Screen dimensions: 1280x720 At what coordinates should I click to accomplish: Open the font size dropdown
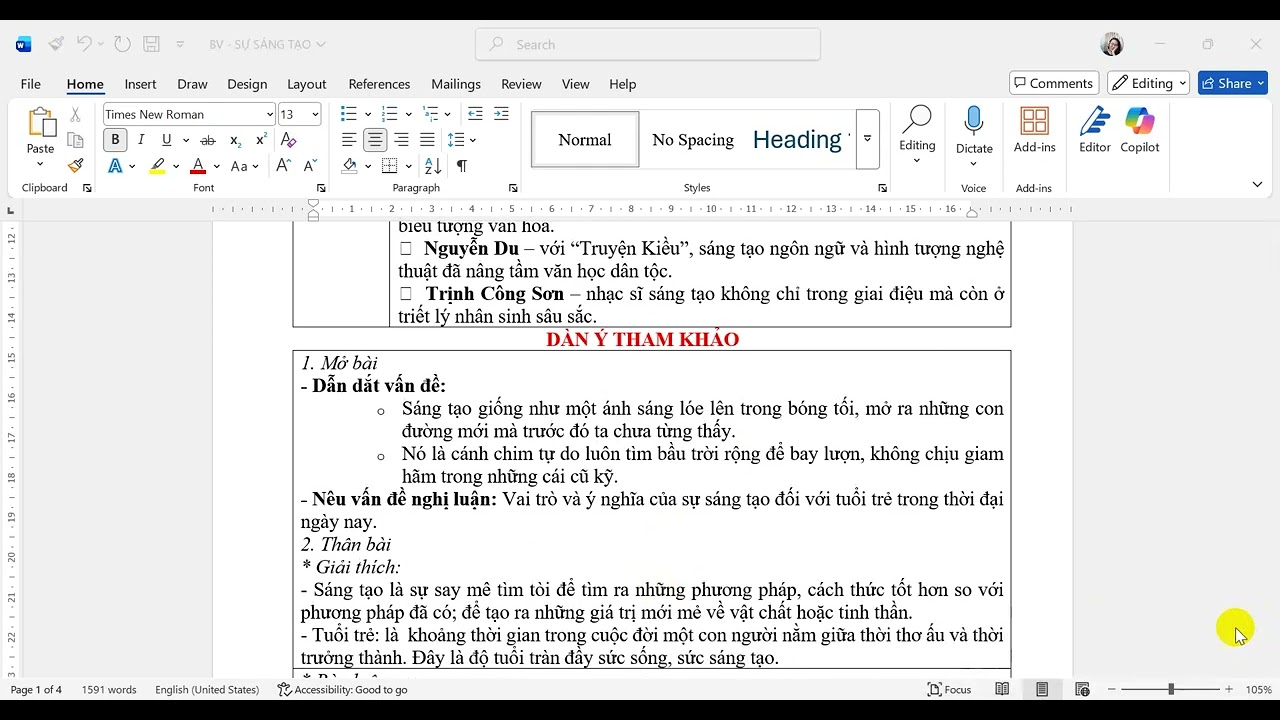315,114
